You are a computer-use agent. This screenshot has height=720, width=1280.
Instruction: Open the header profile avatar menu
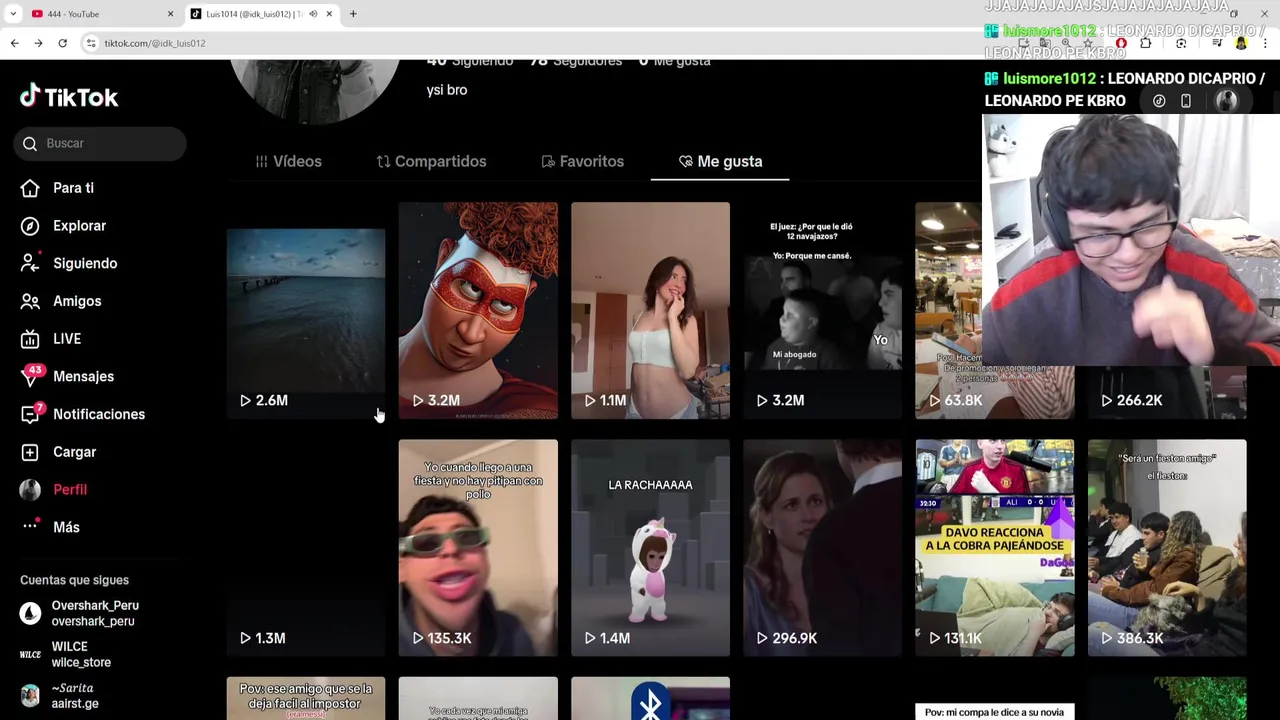point(1227,100)
